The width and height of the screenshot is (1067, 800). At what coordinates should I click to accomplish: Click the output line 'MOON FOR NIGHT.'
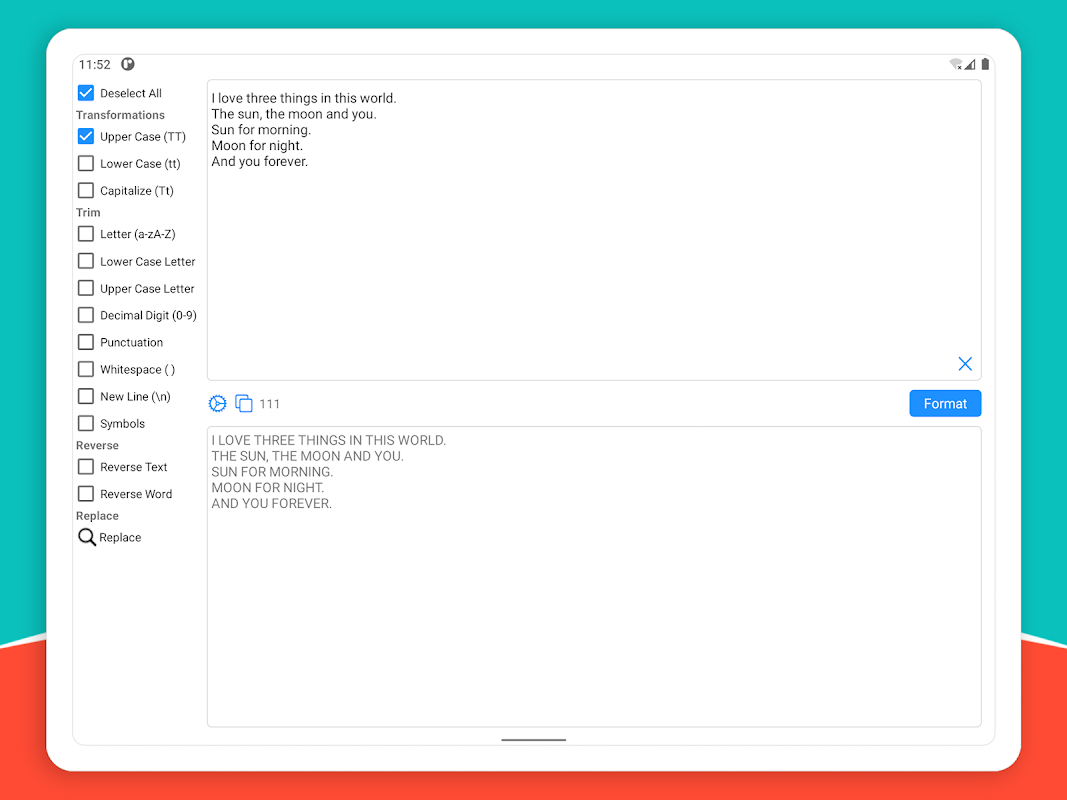click(x=268, y=488)
